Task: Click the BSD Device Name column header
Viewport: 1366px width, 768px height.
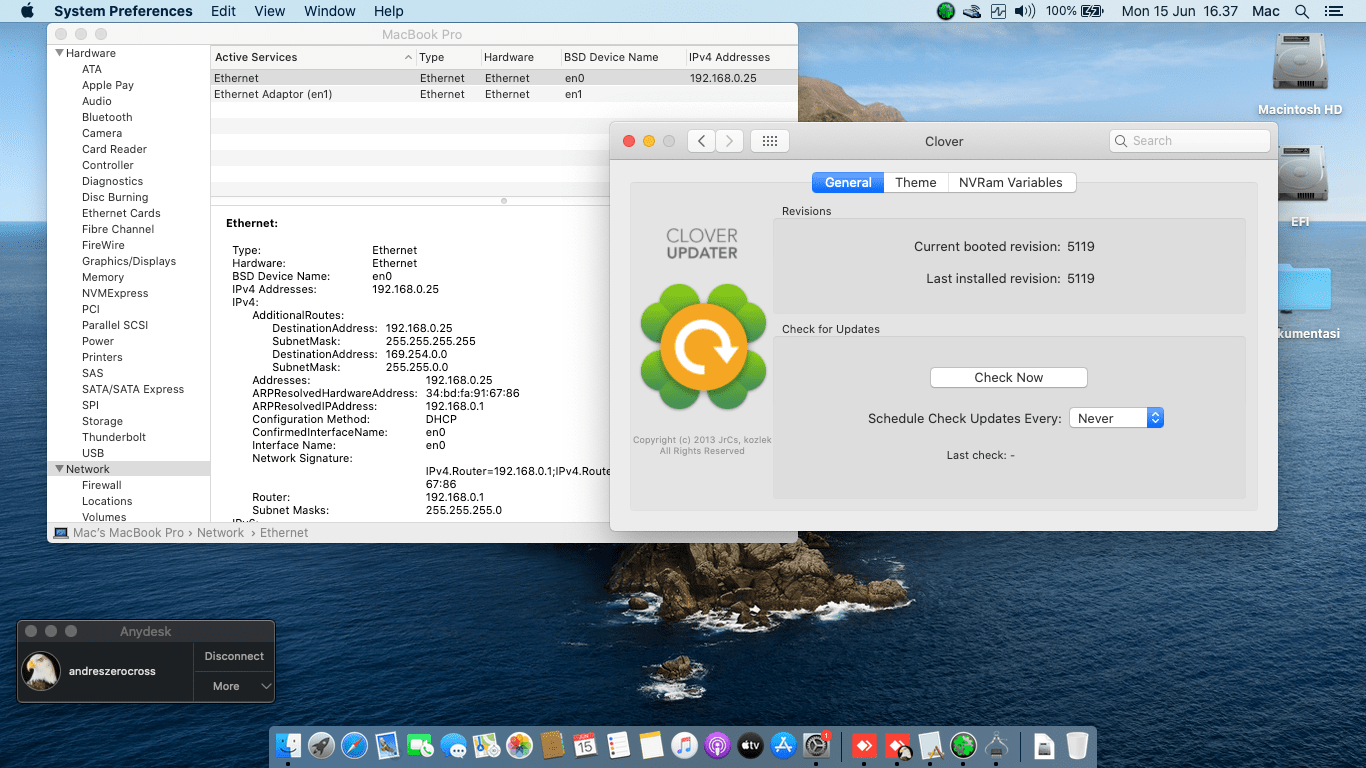Action: tap(622, 57)
